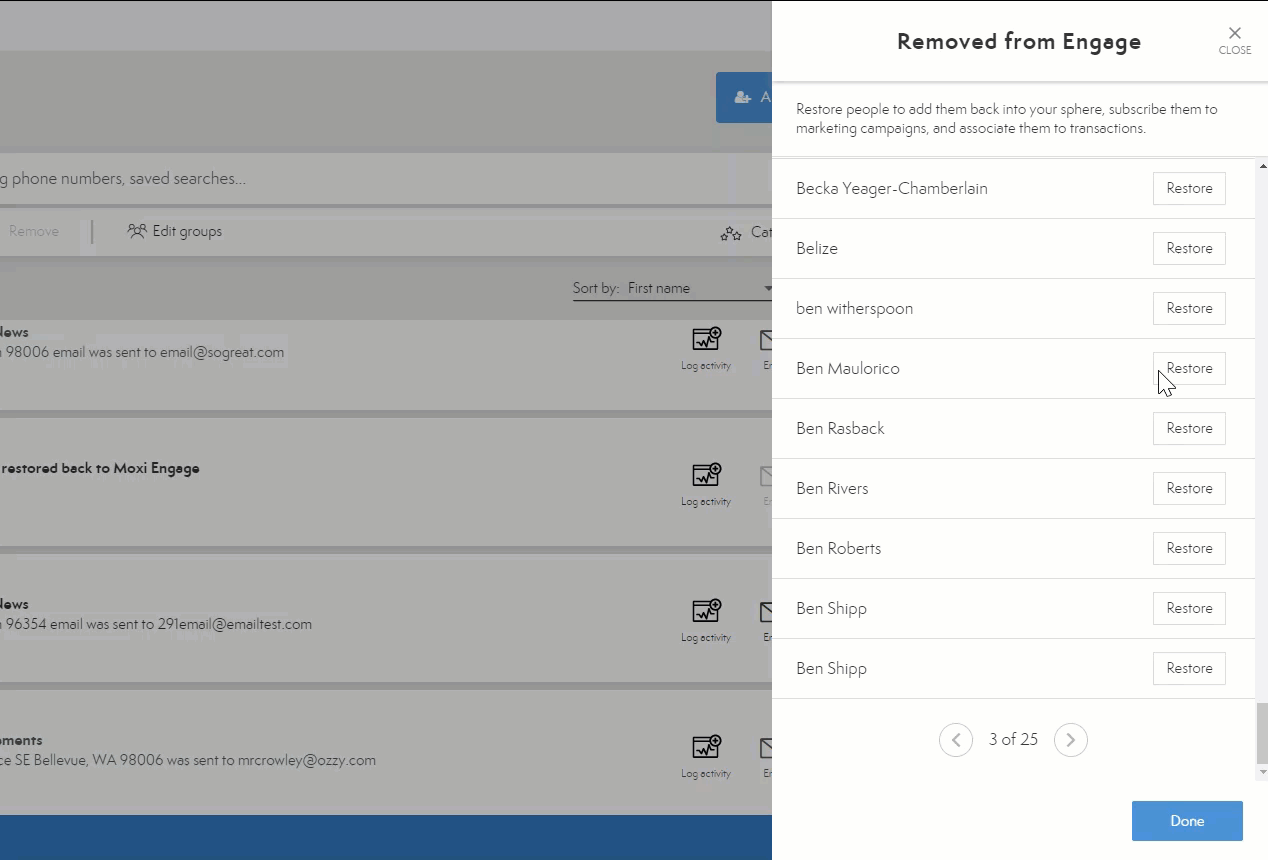Click the disabled Remove menu item

point(34,231)
